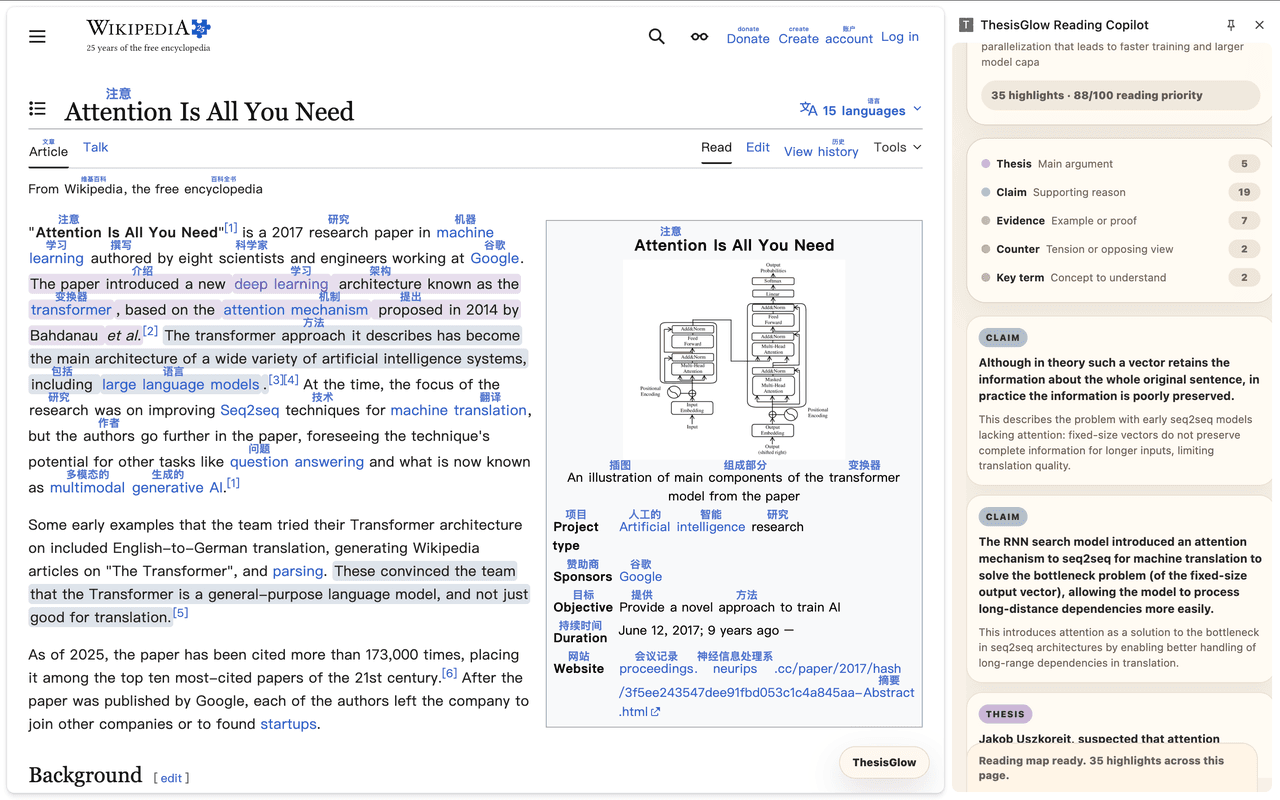Open the transformer architecture diagram image
The height and width of the screenshot is (800, 1280).
click(734, 360)
